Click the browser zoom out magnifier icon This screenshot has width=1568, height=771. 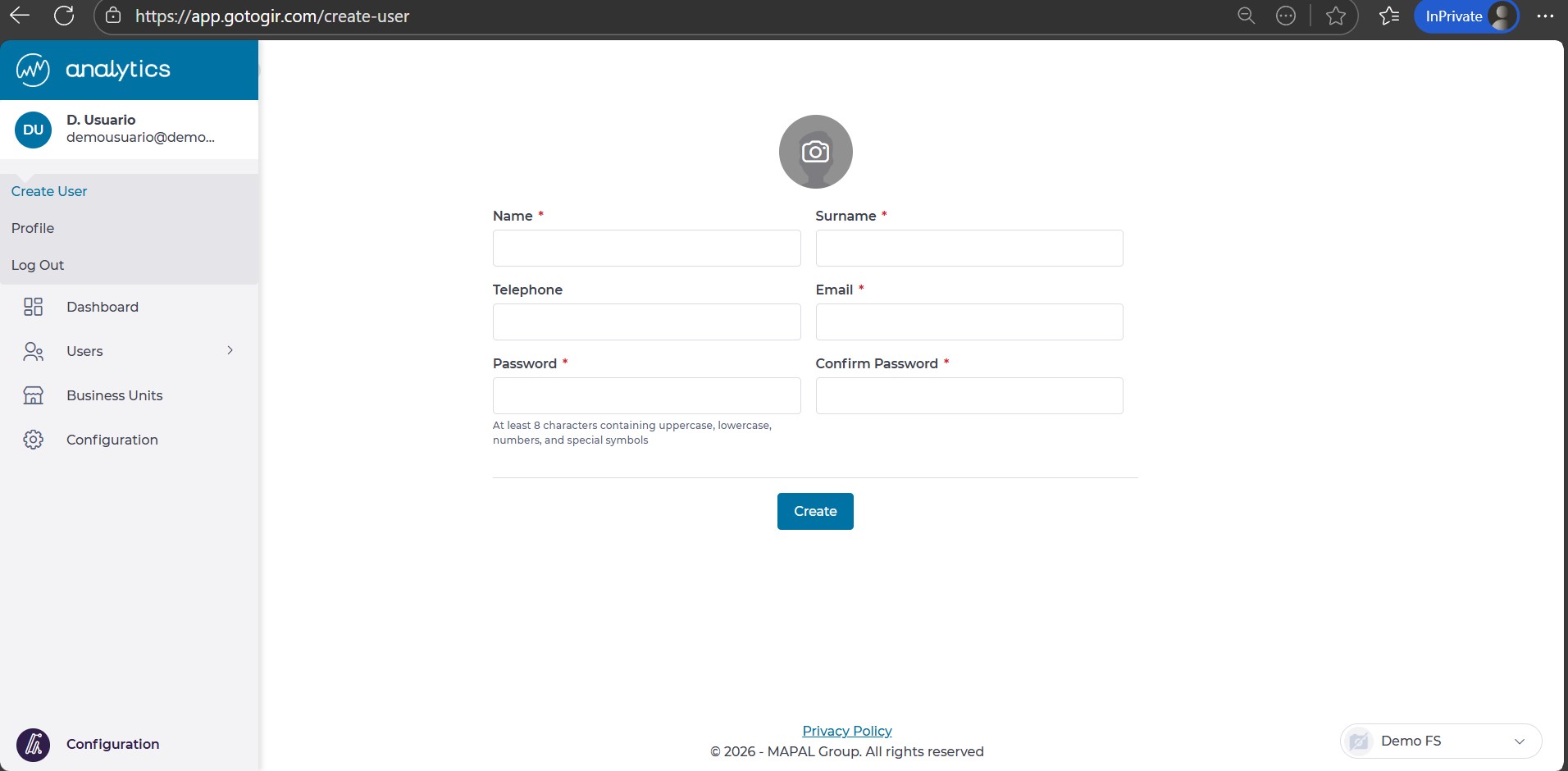(1246, 16)
